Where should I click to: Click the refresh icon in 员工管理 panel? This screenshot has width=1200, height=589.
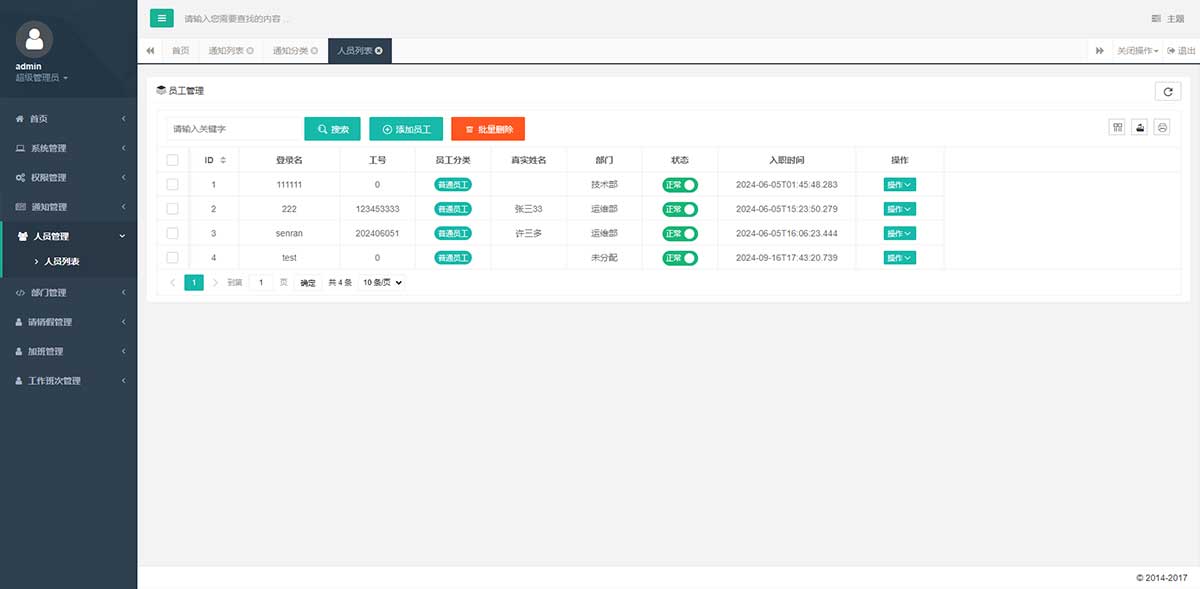pos(1167,91)
